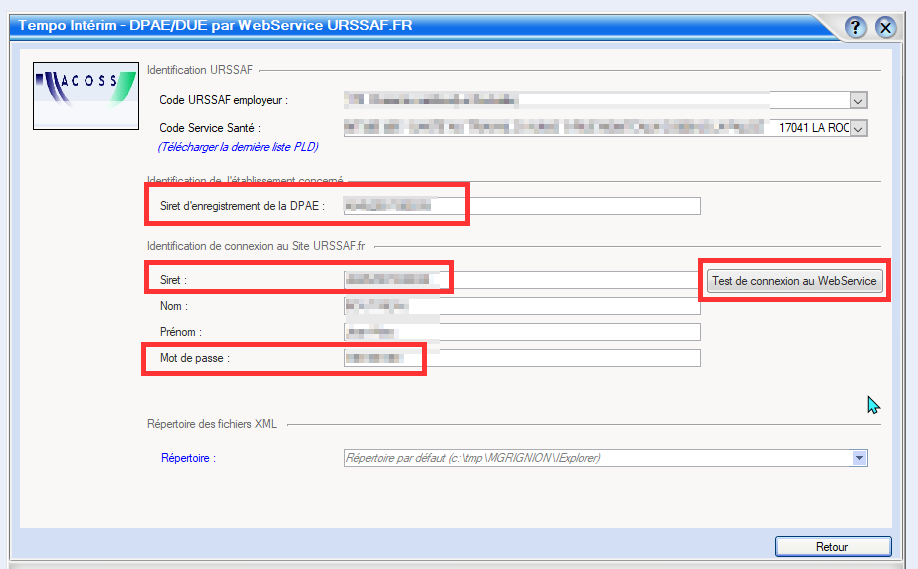This screenshot has width=918, height=569.
Task: Click the Siret d'enregistrement de la DPAE field
Action: 522,205
